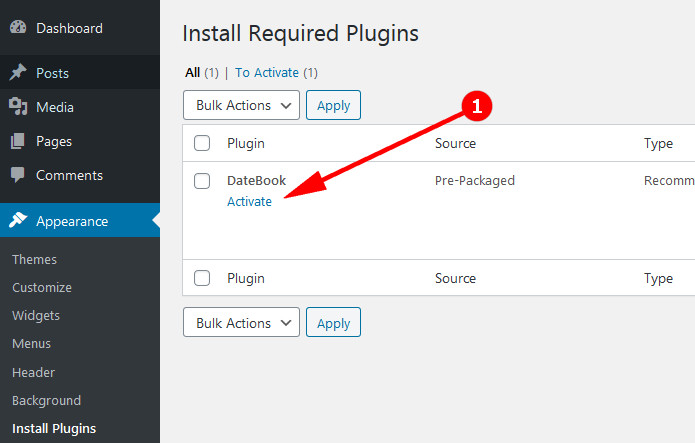This screenshot has width=695, height=443.
Task: Click the Pages document icon
Action: click(x=18, y=141)
